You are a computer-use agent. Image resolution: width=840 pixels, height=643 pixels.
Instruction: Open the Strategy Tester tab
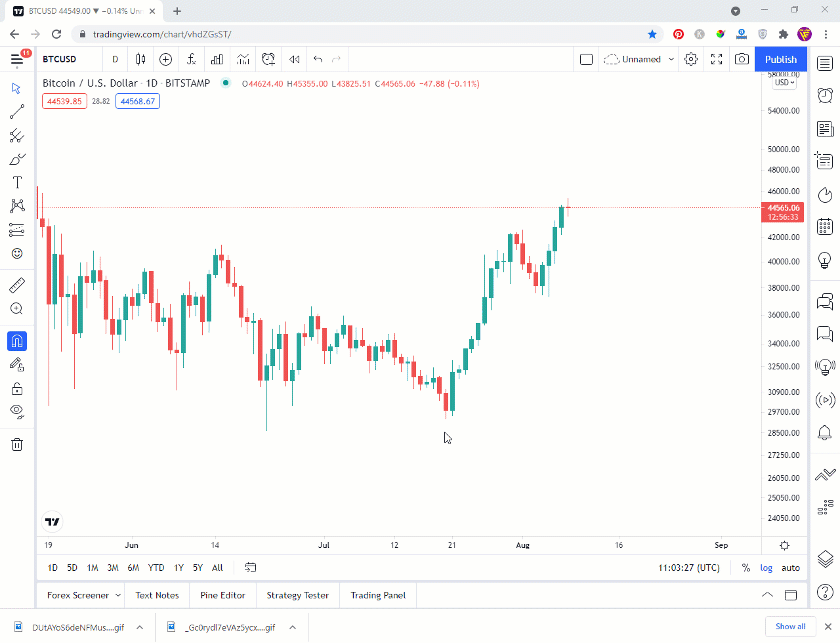point(297,595)
